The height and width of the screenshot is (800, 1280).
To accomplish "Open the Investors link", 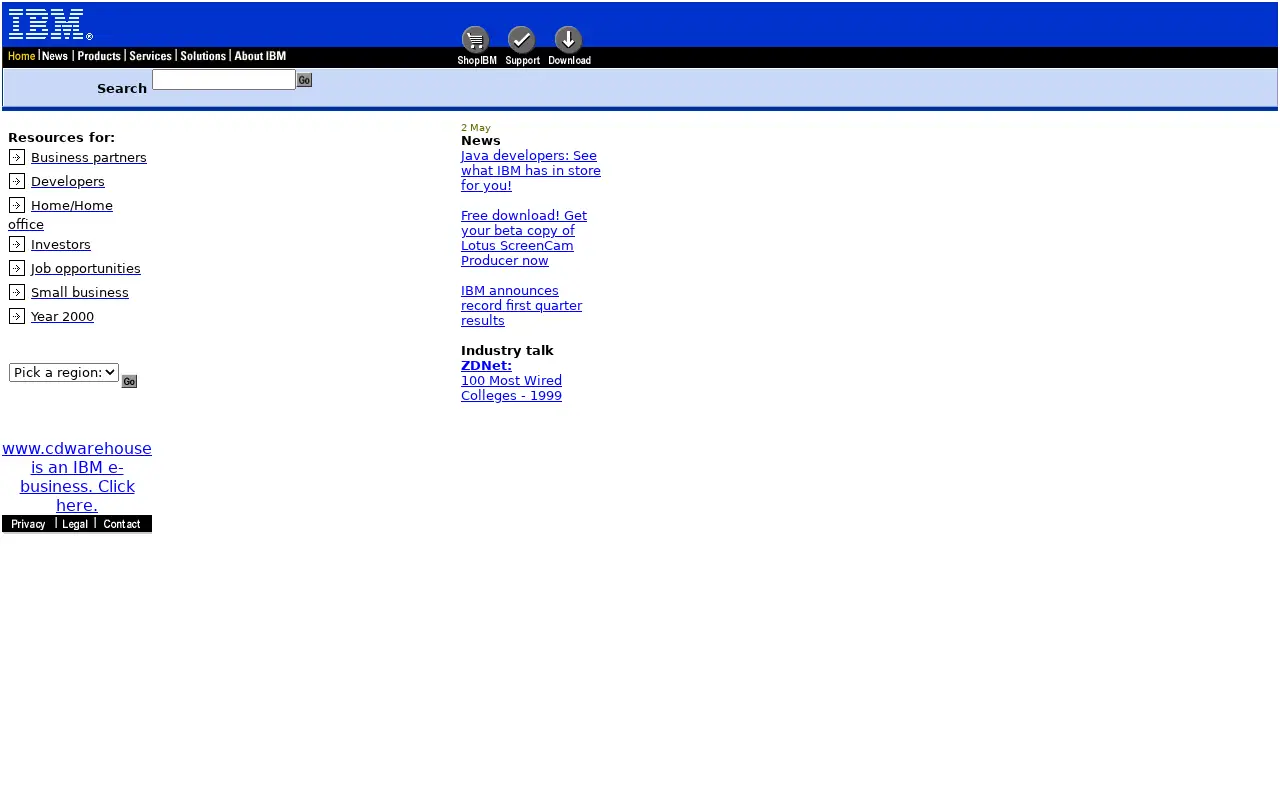I will tap(61, 244).
